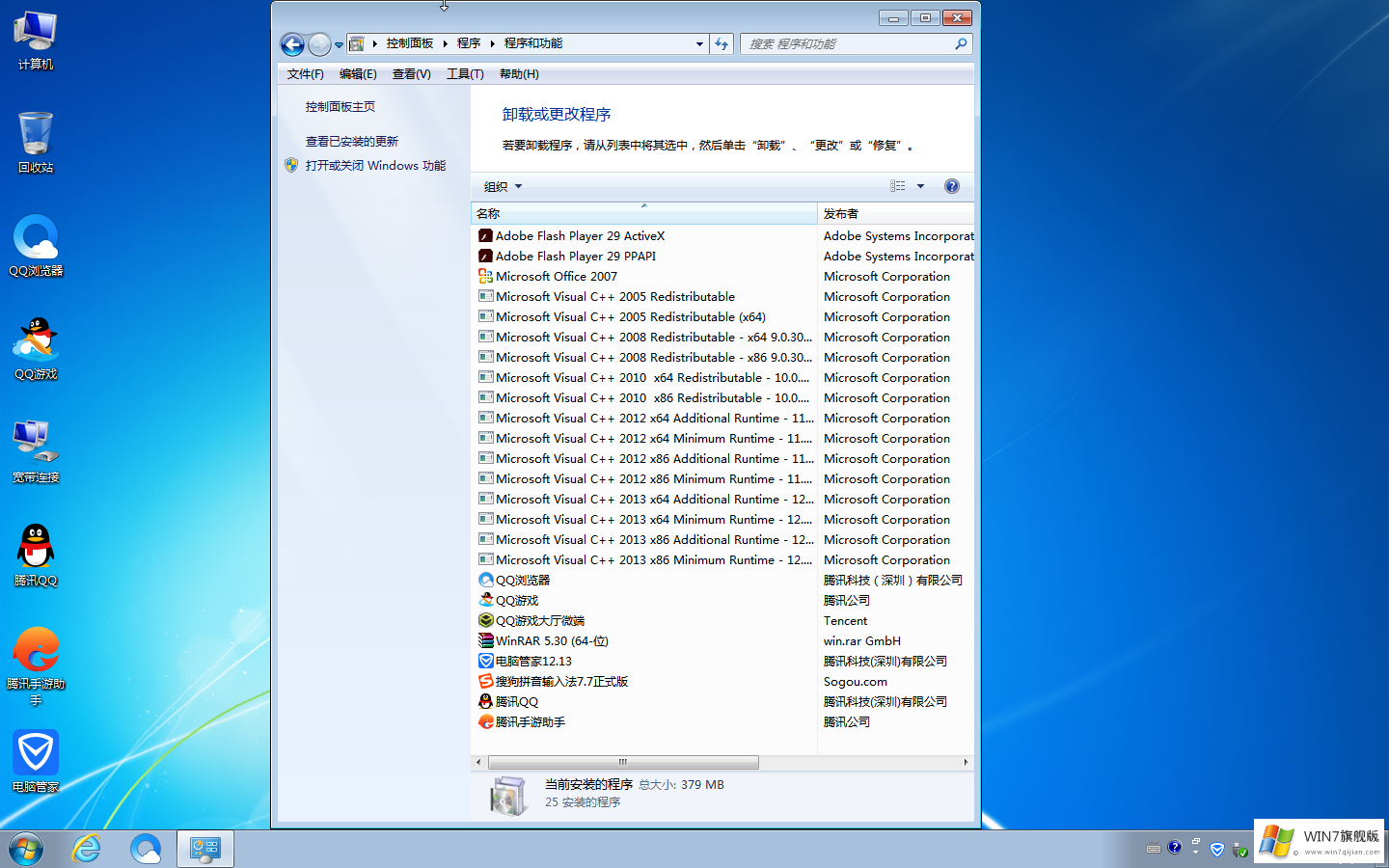This screenshot has height=868, width=1389.
Task: Sort list by 发布者 column header
Action: 896,213
